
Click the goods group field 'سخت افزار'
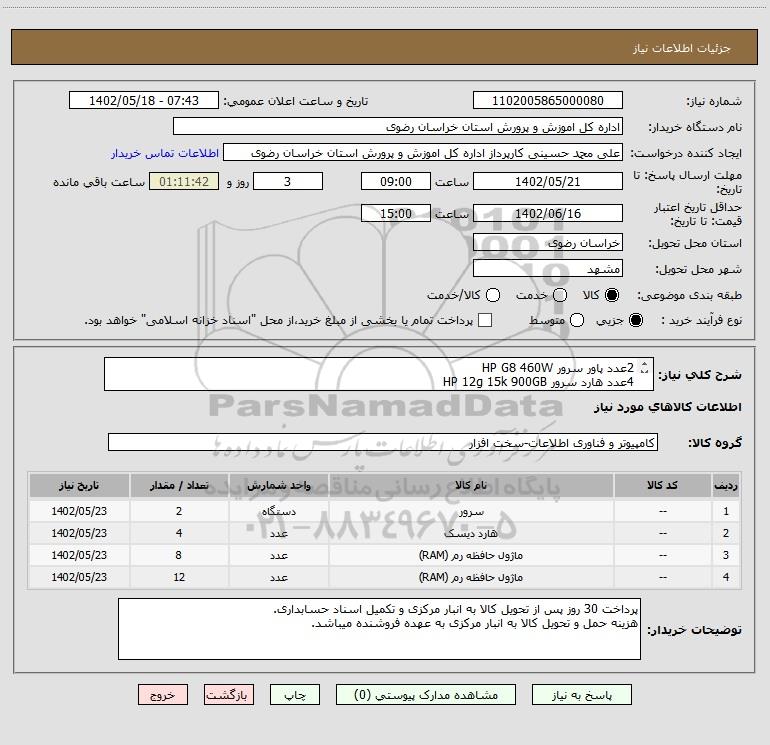[x=383, y=442]
